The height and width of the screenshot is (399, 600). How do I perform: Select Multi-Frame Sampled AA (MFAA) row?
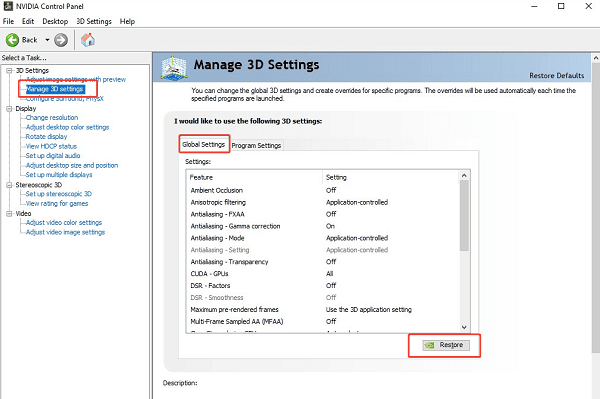tap(323, 321)
